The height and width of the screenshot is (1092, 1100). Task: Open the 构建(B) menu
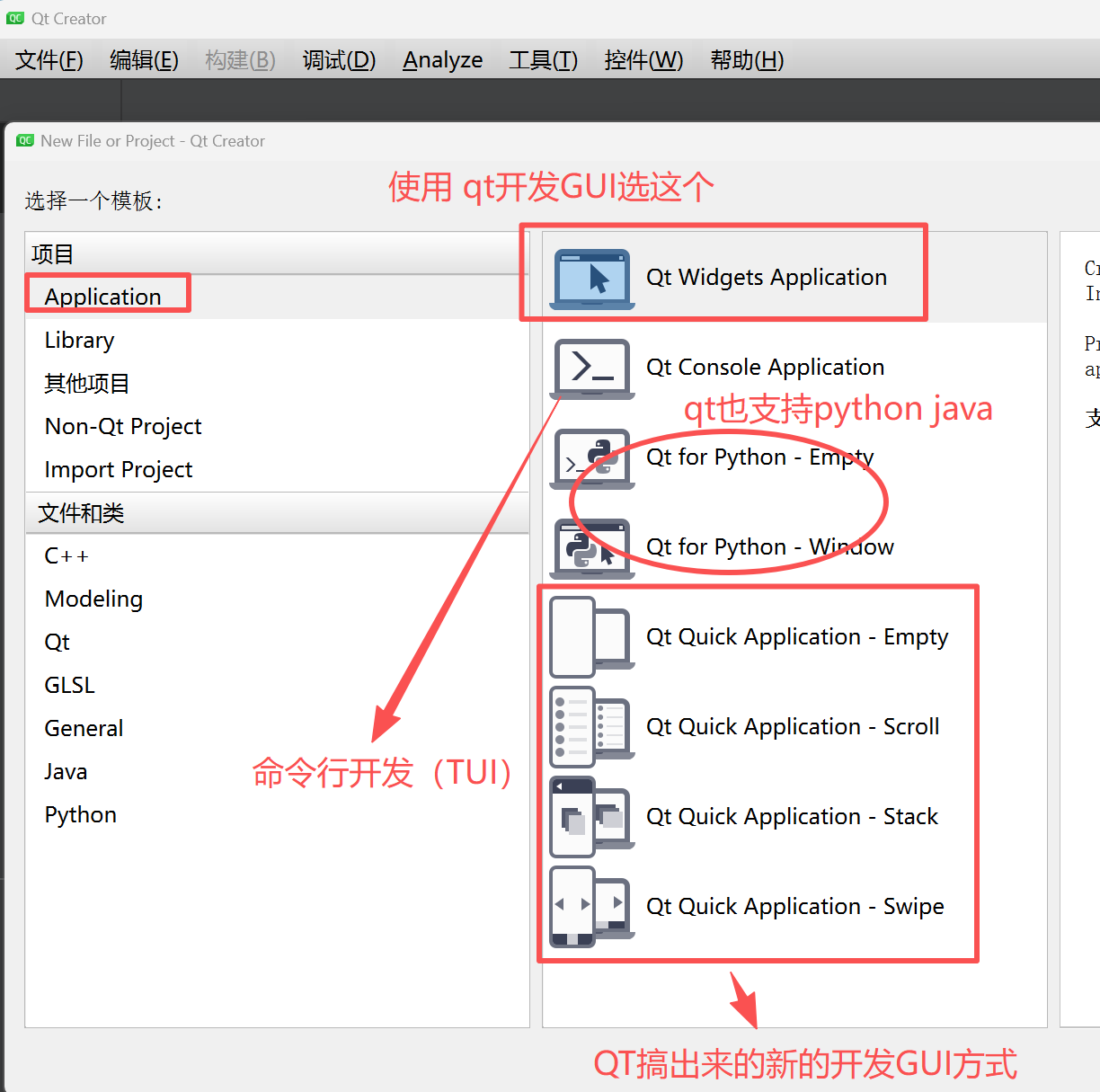point(240,60)
